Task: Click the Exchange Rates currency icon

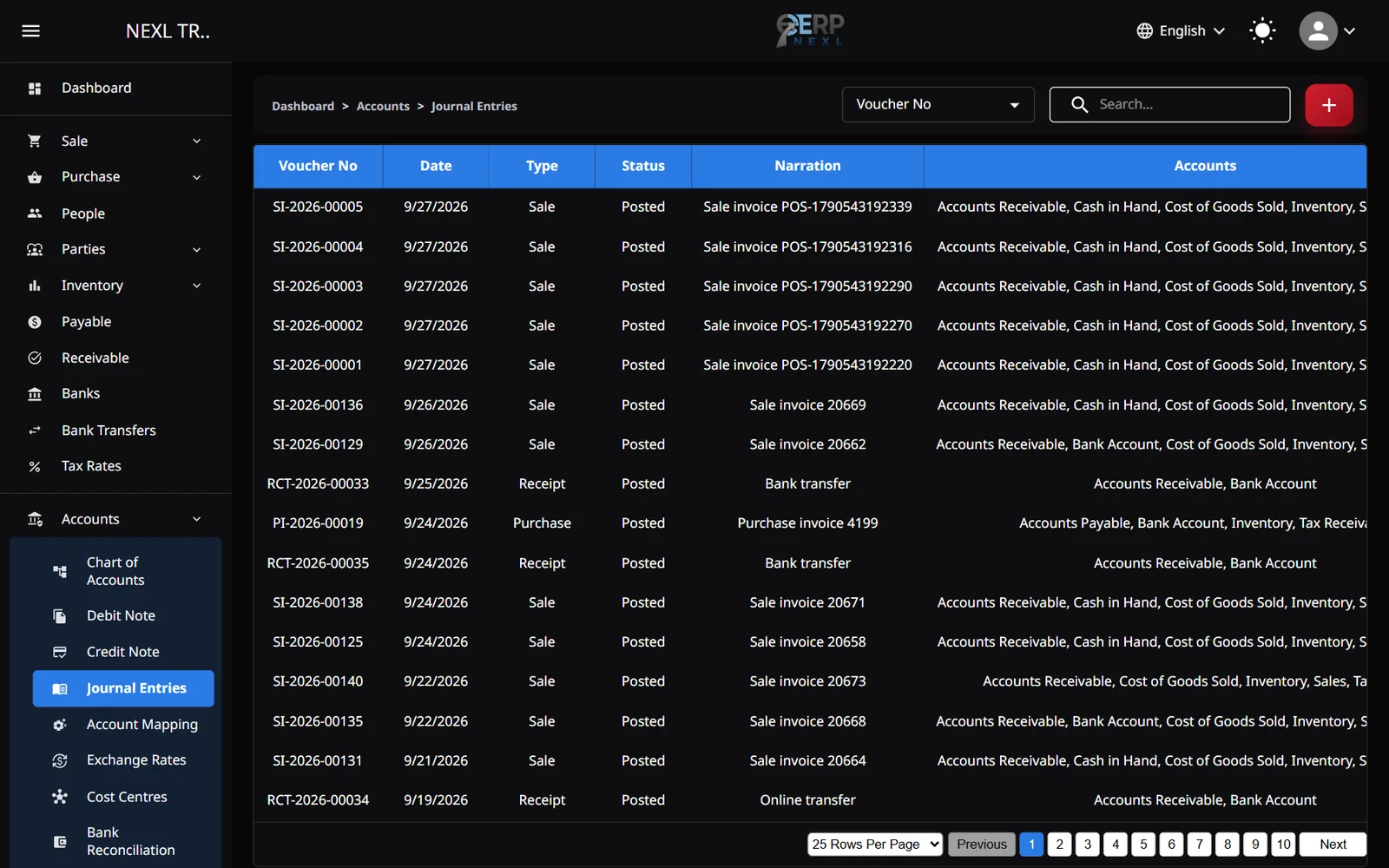Action: (x=60, y=760)
